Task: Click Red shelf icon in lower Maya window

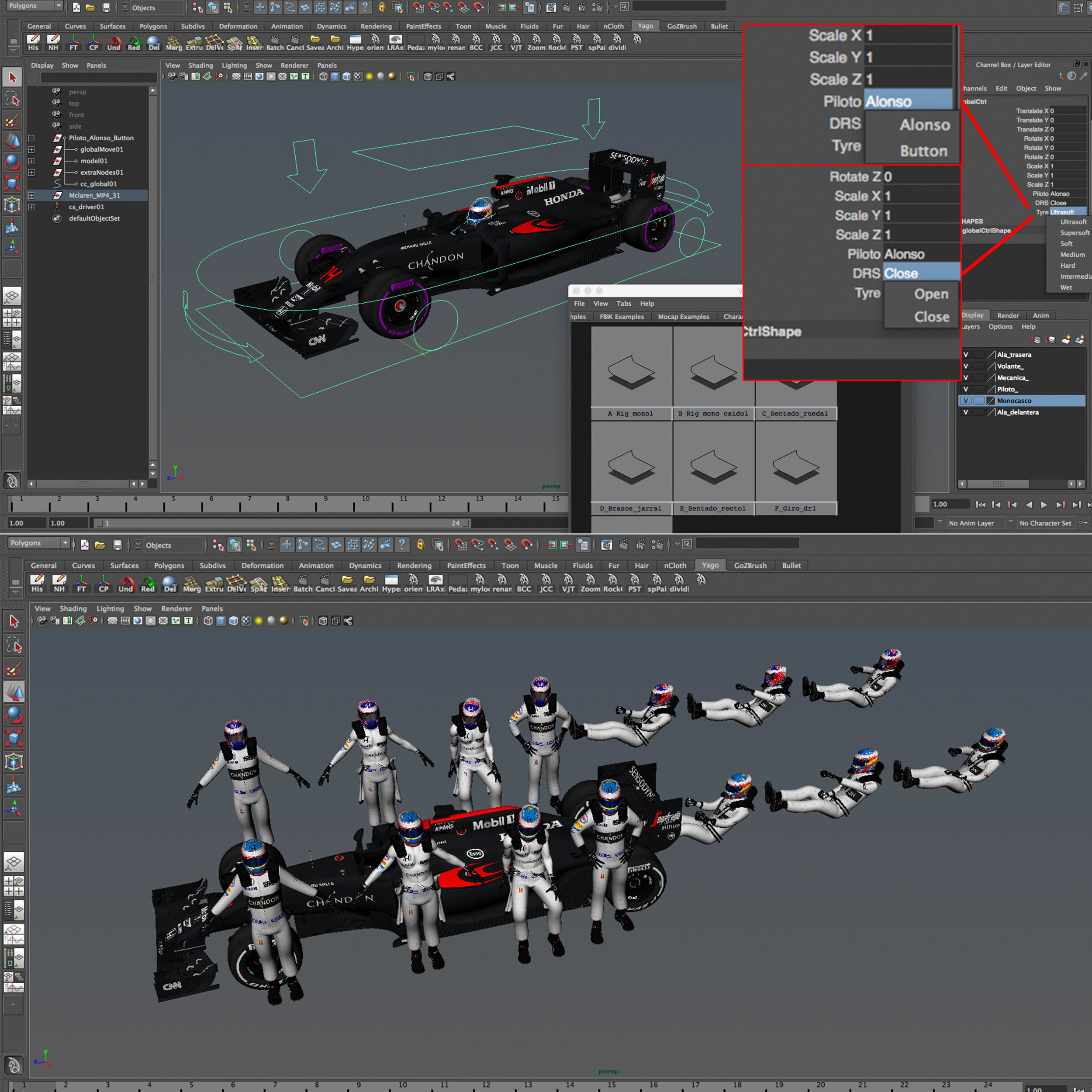Action: [148, 583]
